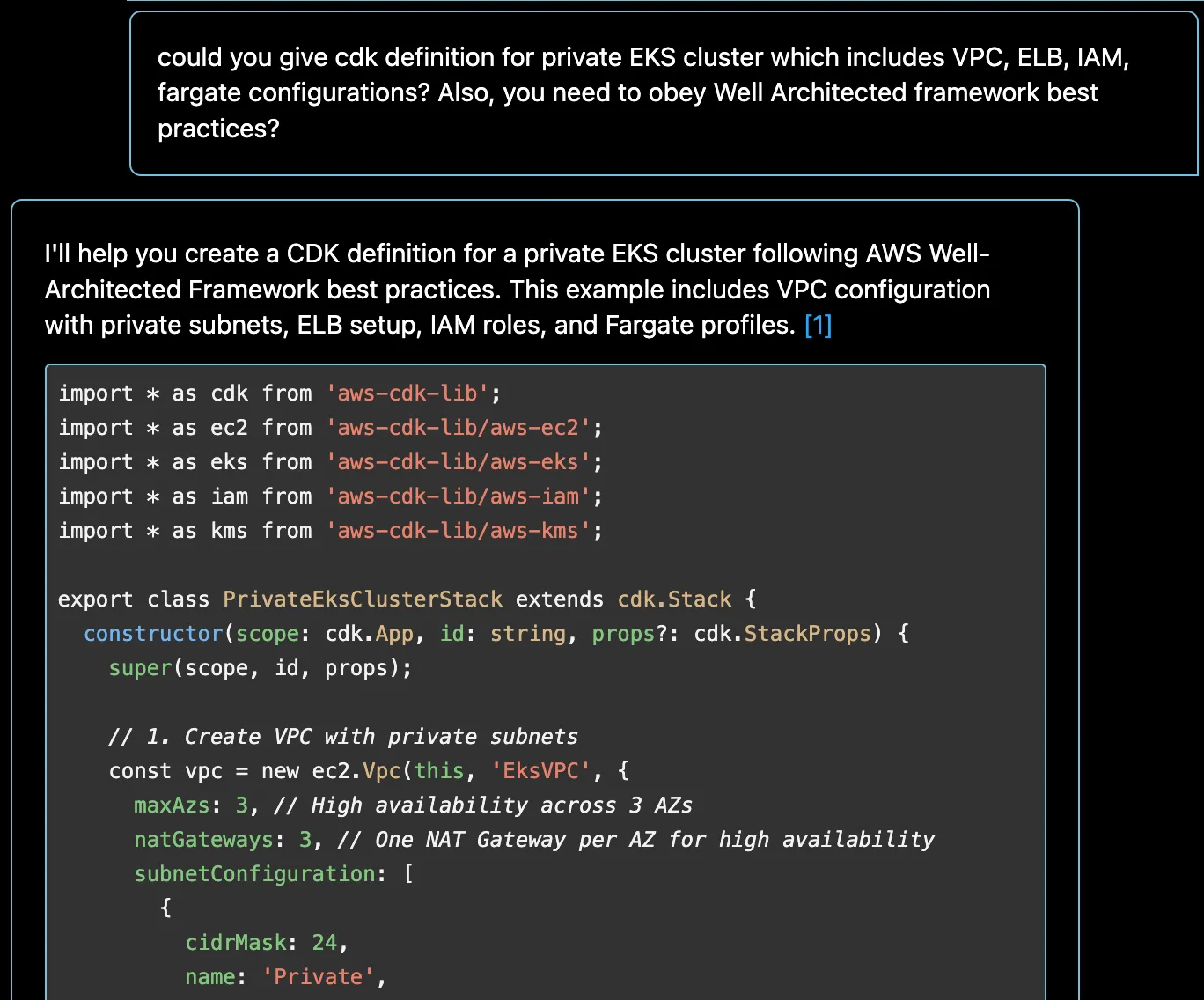This screenshot has height=1000, width=1204.
Task: Click the 'cidrMask: 24,' line
Action: [x=267, y=943]
